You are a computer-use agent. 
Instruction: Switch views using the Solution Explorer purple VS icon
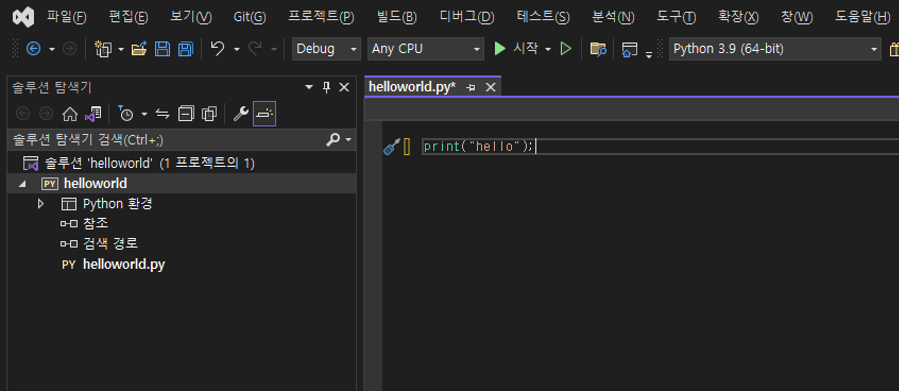point(93,114)
